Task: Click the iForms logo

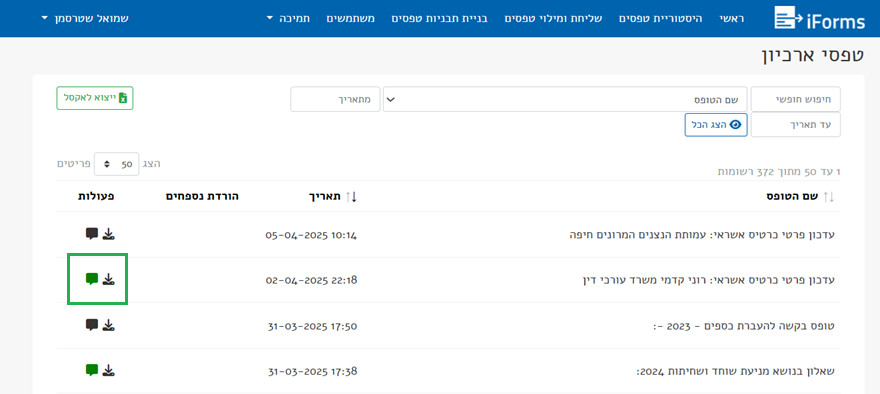Action: point(819,18)
